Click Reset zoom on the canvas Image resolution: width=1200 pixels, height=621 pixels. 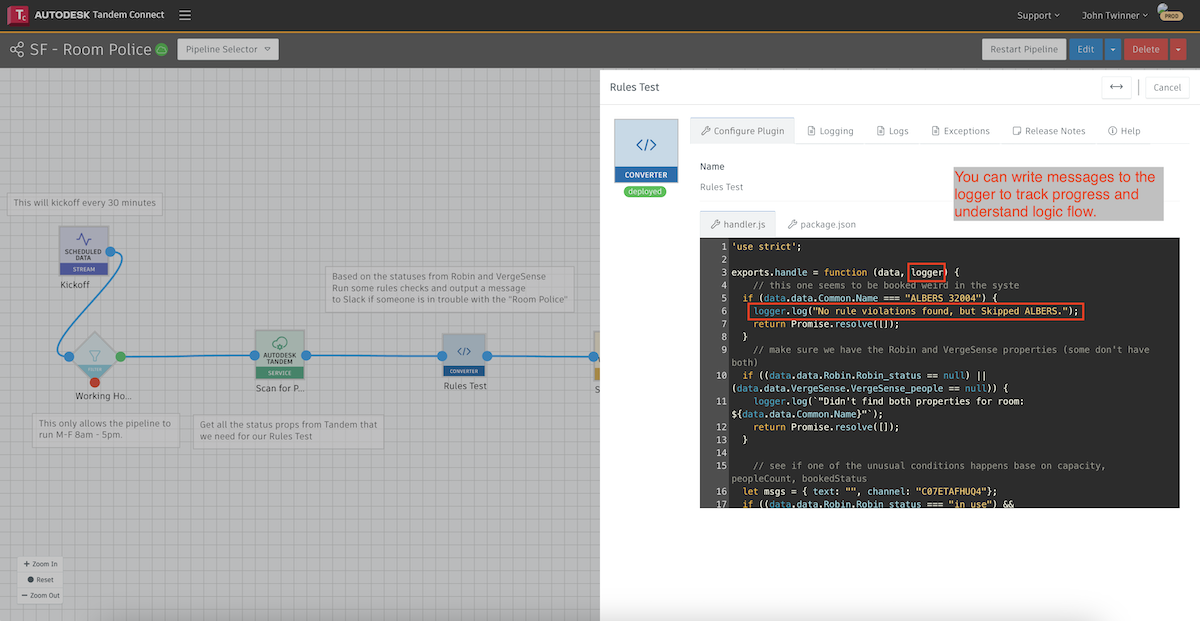[41, 580]
